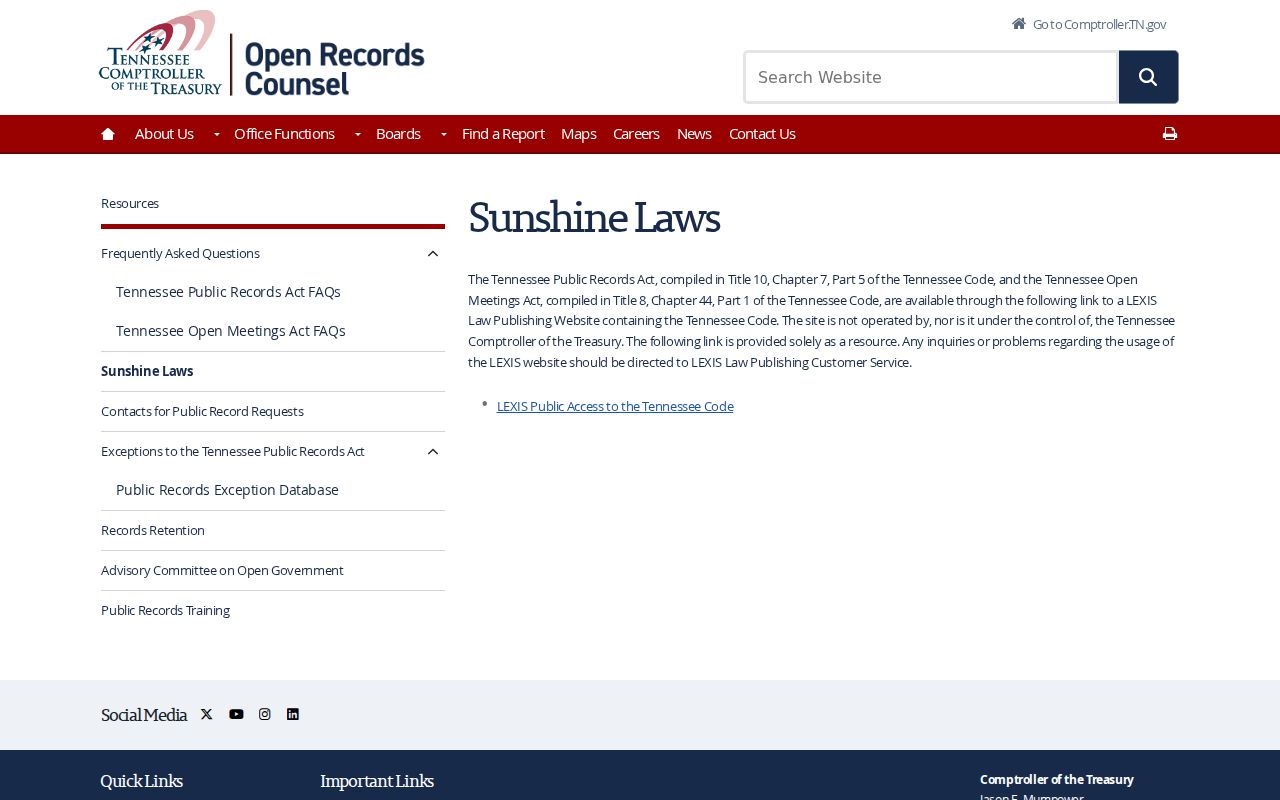
Task: Click the magnifying glass search button
Action: pos(1148,77)
